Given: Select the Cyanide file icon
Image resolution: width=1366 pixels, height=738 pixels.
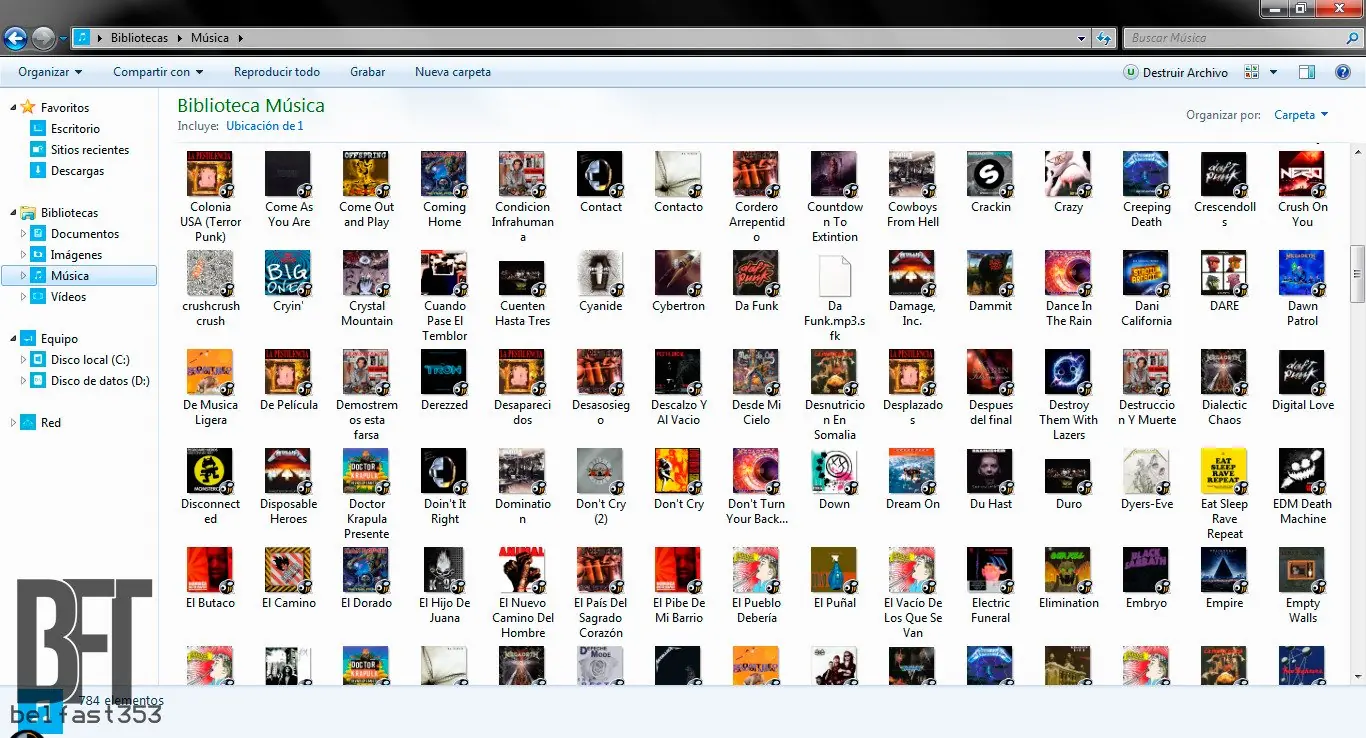Looking at the screenshot, I should pyautogui.click(x=600, y=273).
